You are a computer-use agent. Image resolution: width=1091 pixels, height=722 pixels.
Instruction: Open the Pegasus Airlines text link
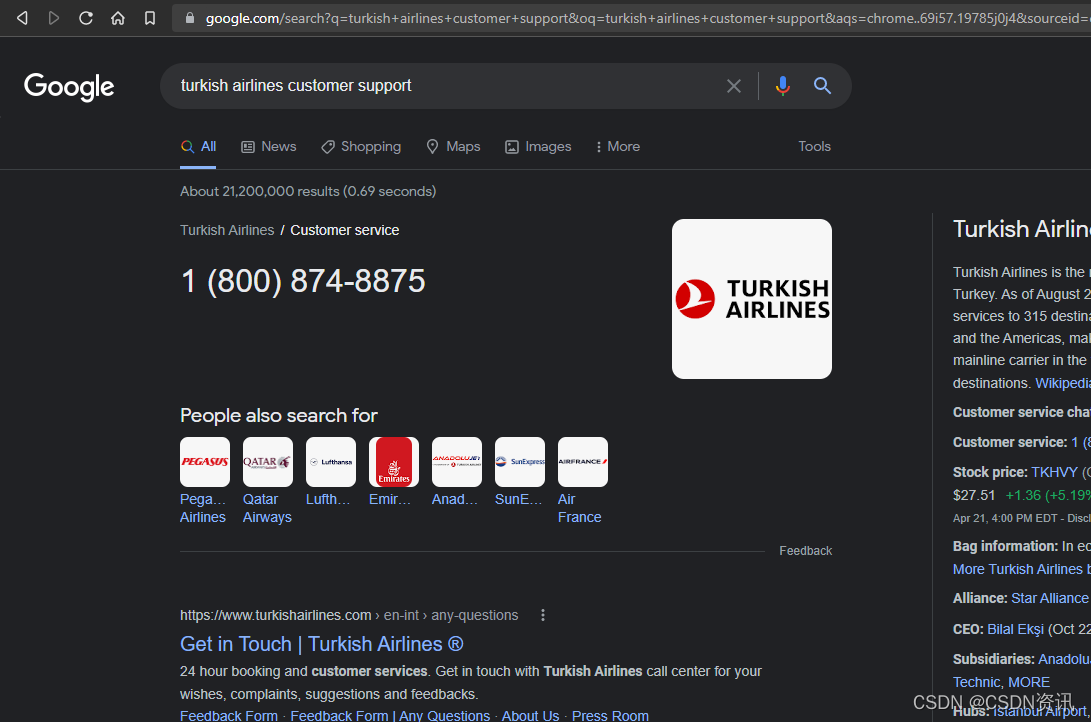tap(202, 508)
